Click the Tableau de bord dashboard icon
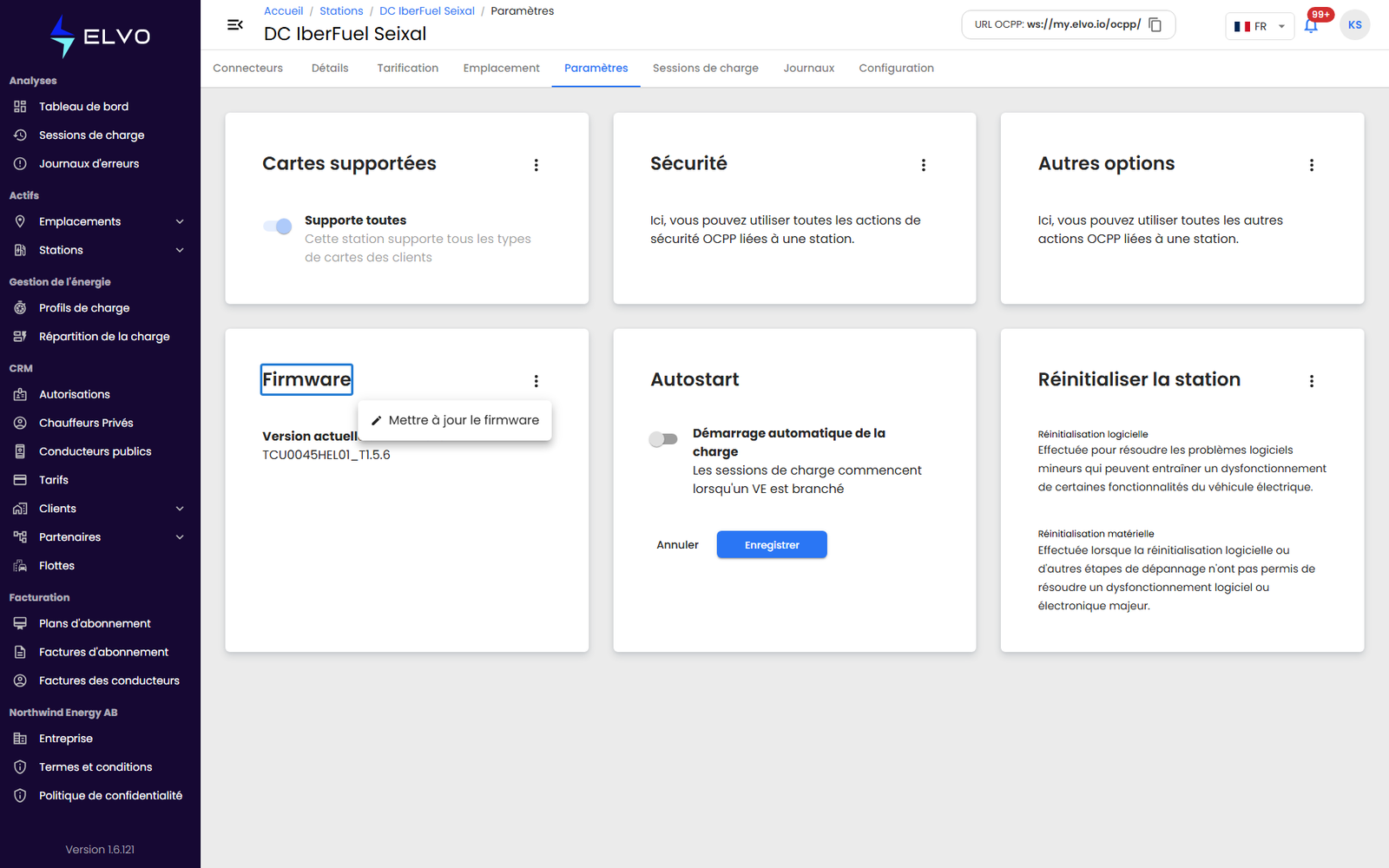The width and height of the screenshot is (1389, 868). click(x=20, y=107)
